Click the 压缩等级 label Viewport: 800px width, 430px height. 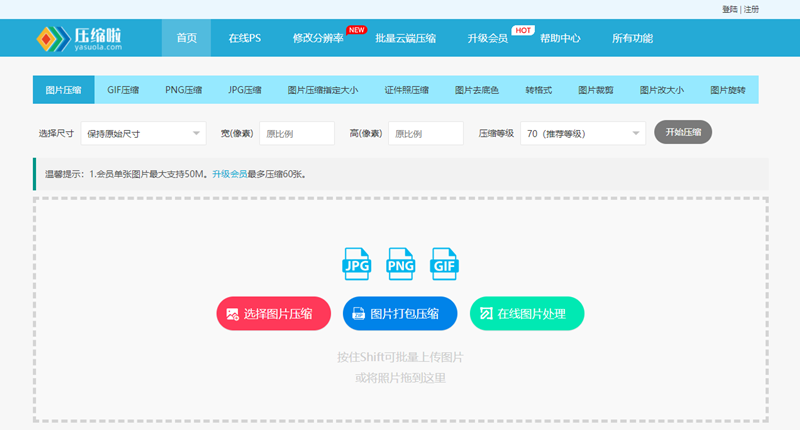tap(496, 133)
